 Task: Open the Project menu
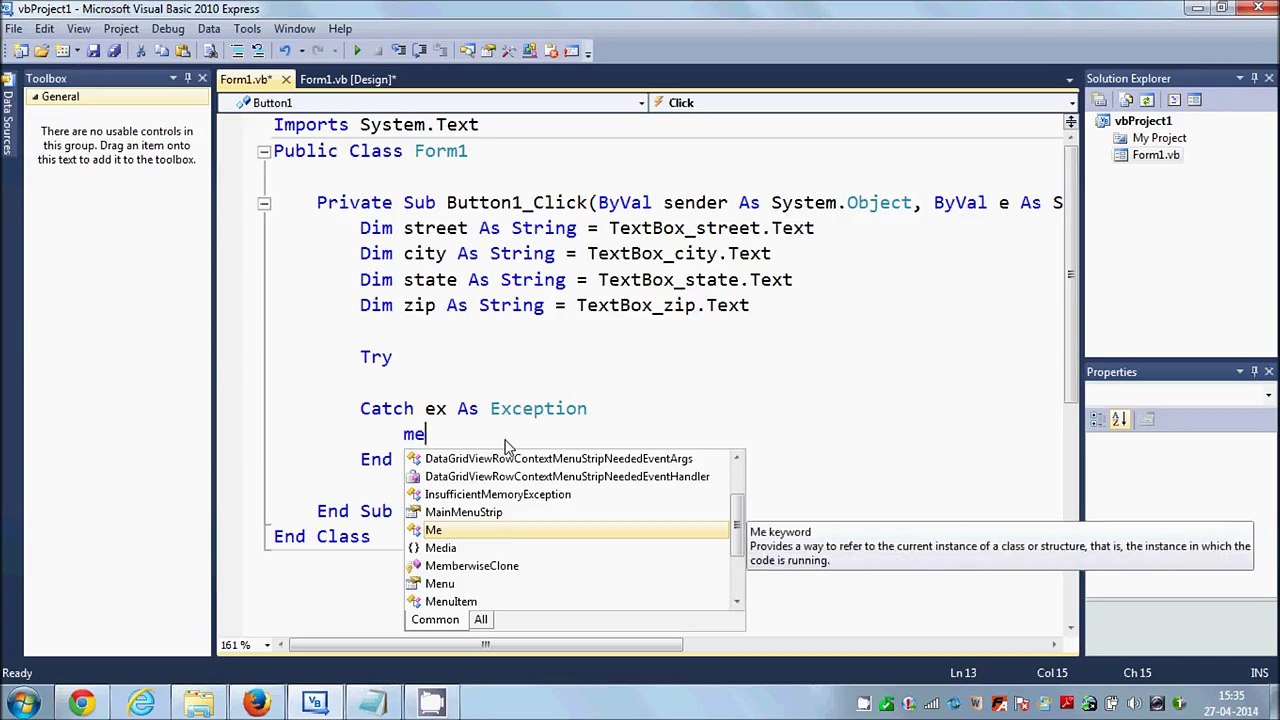tap(121, 29)
